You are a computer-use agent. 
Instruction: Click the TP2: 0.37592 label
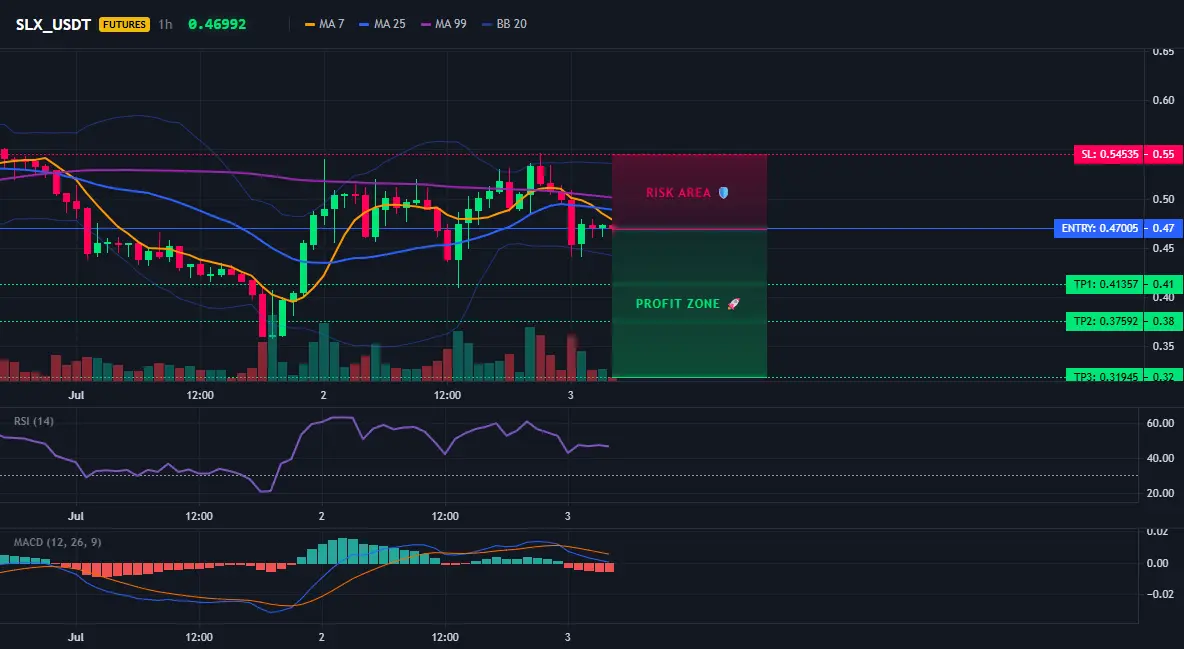click(x=1104, y=321)
